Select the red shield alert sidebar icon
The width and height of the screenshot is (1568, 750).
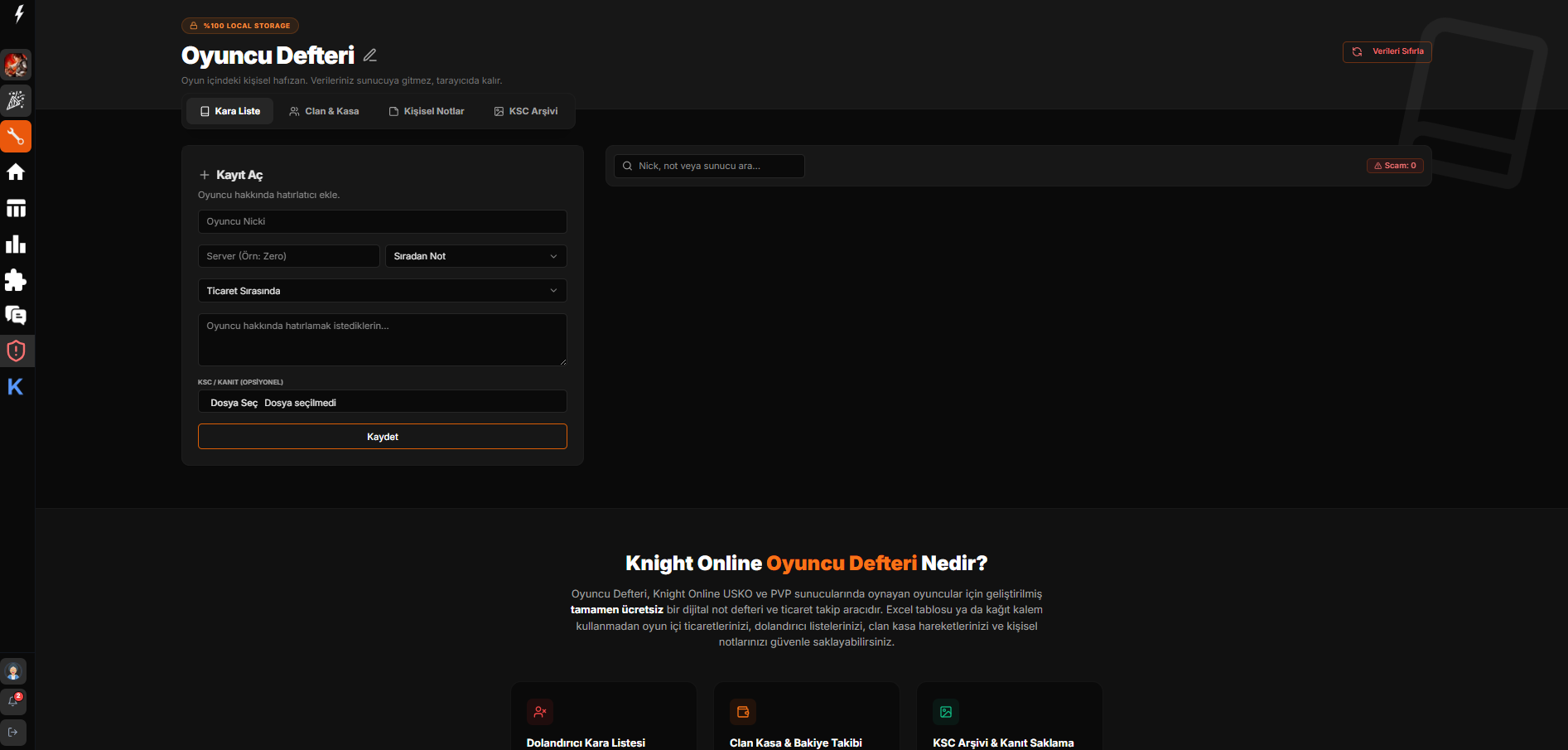[x=16, y=351]
